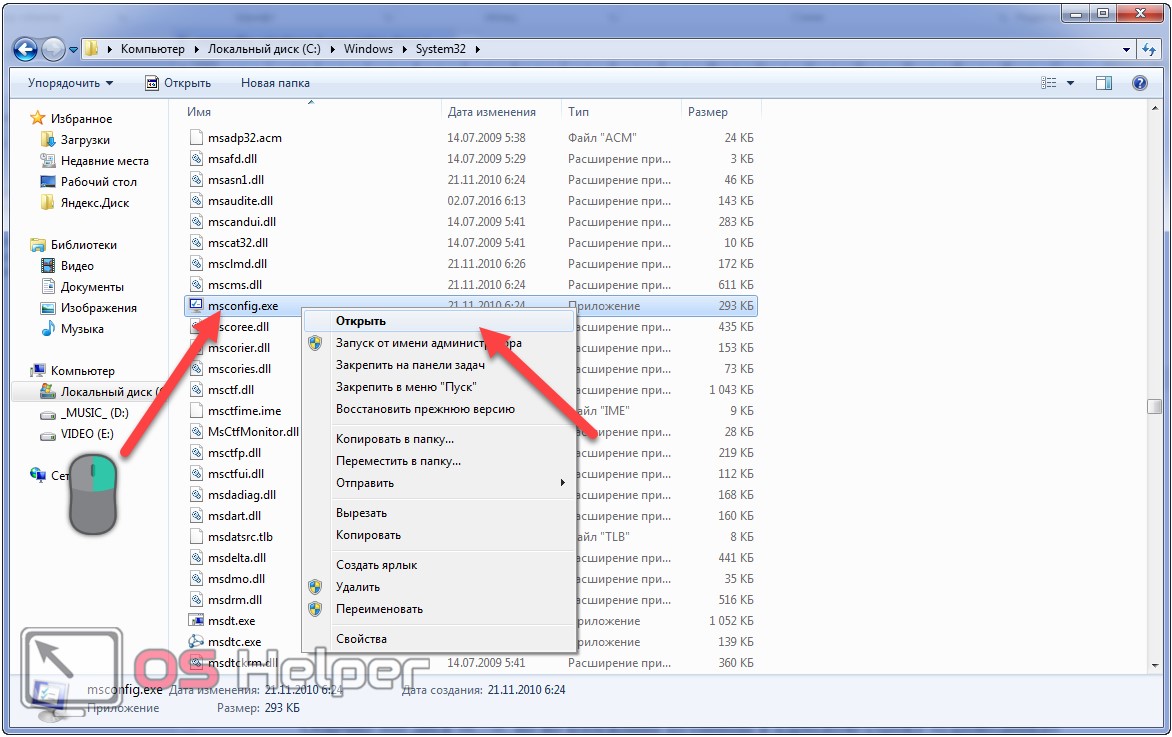Select msconfig.exe application icon
Screen dimensions: 1172x737
pyautogui.click(x=196, y=305)
